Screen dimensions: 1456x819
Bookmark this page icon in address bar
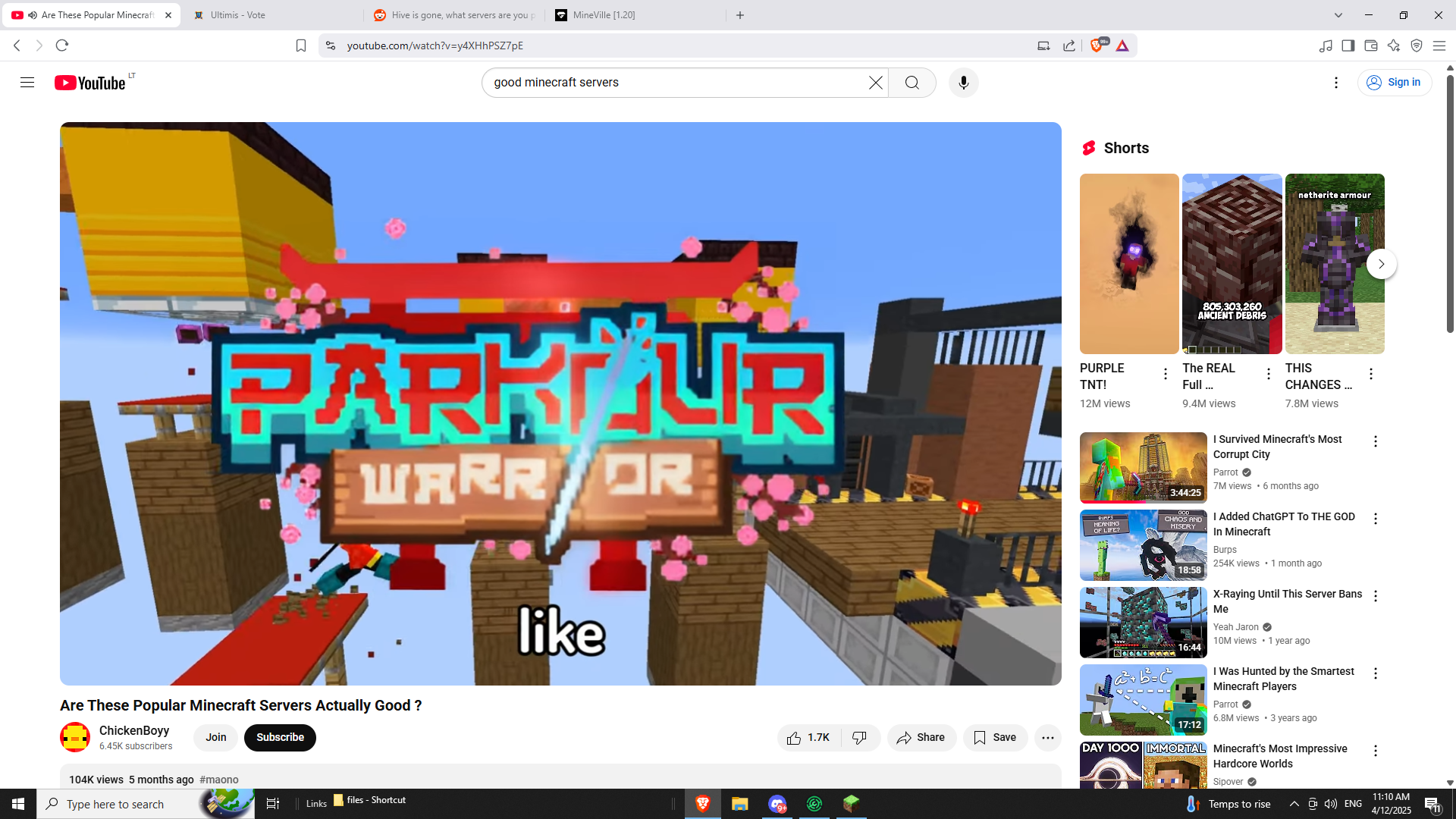click(x=300, y=45)
